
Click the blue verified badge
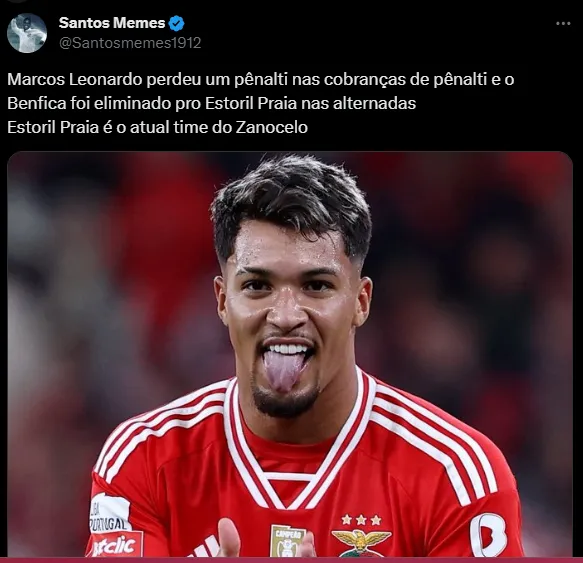177,23
